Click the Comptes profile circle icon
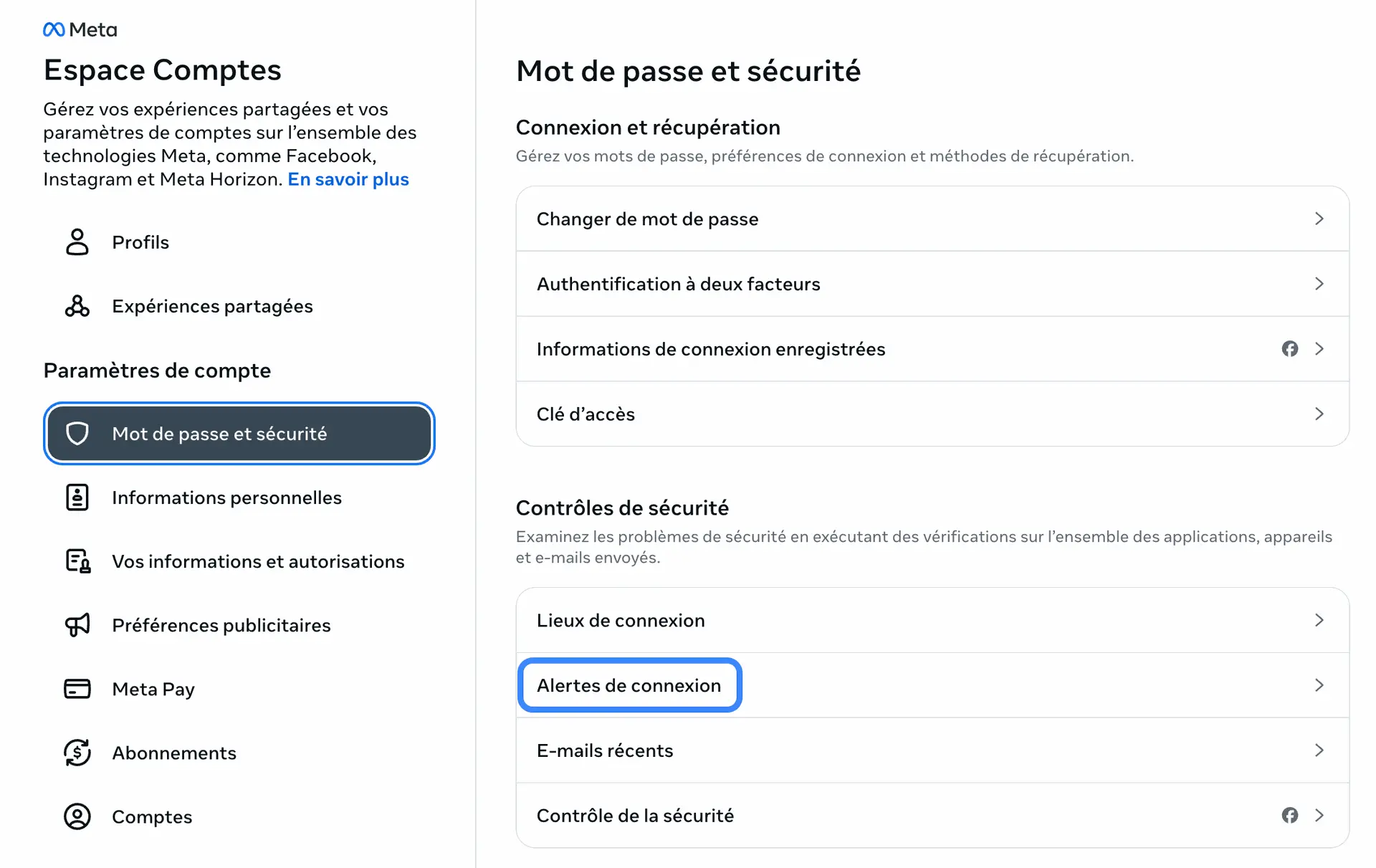Screen dimensions: 1376x868 (77, 816)
